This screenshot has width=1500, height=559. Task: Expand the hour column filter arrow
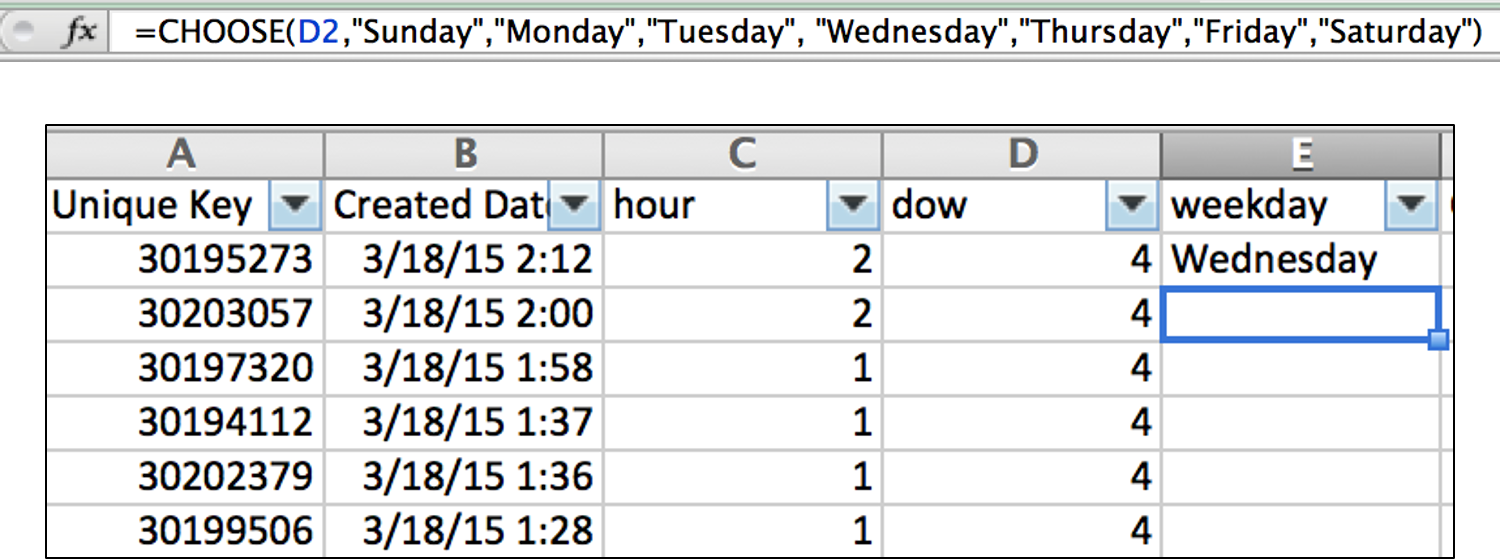coord(853,206)
